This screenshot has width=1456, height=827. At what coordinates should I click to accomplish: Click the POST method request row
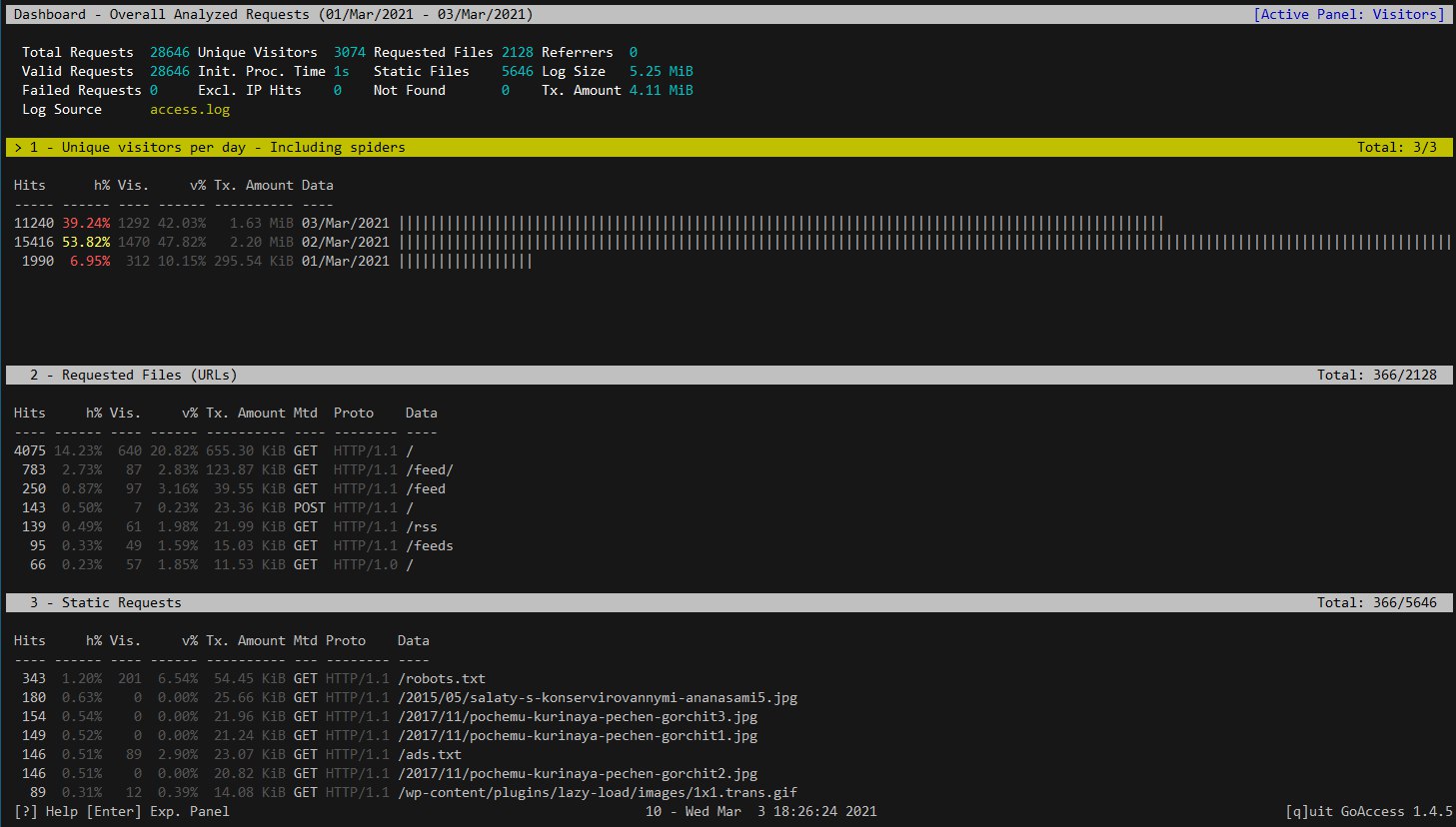pyautogui.click(x=310, y=507)
